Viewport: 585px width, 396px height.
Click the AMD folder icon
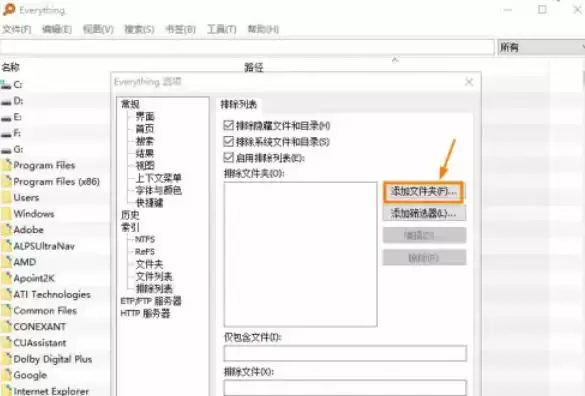pos(6,262)
